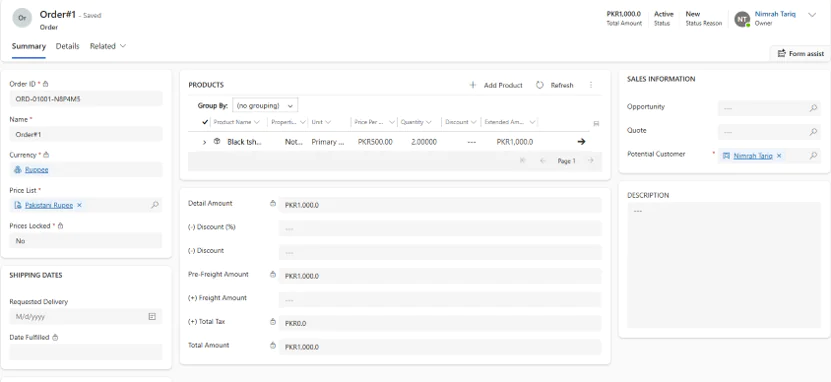831x382 pixels.
Task: Search the Price List lookup
Action: 154,205
